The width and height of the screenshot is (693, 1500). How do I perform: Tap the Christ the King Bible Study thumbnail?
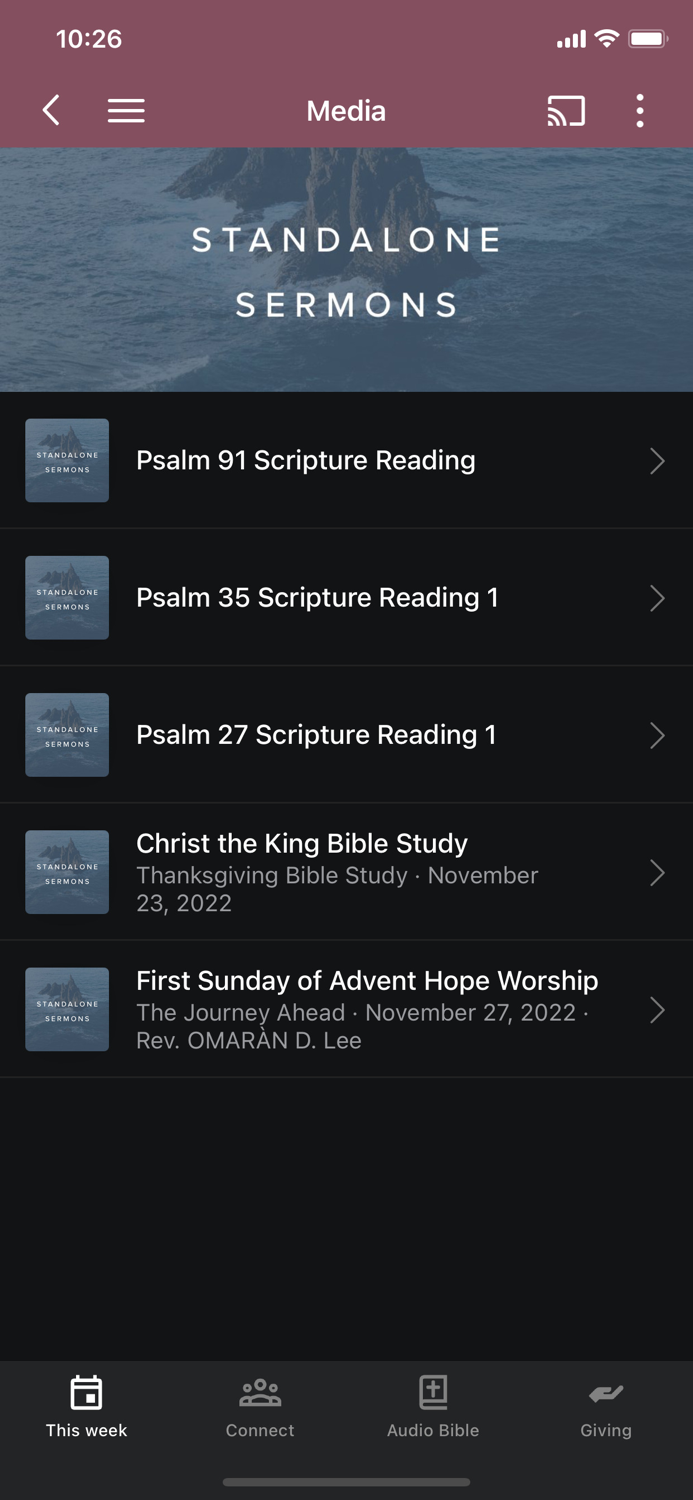click(66, 872)
